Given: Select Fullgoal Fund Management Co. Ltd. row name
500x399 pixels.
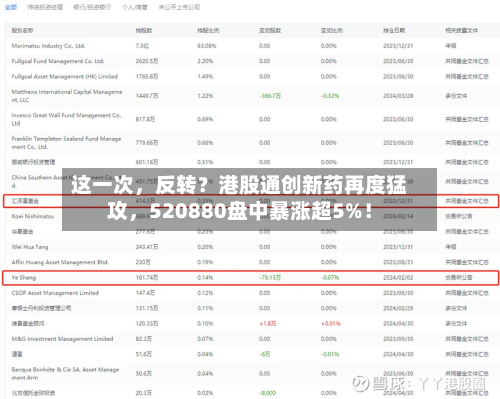Looking at the screenshot, I should pos(58,61).
